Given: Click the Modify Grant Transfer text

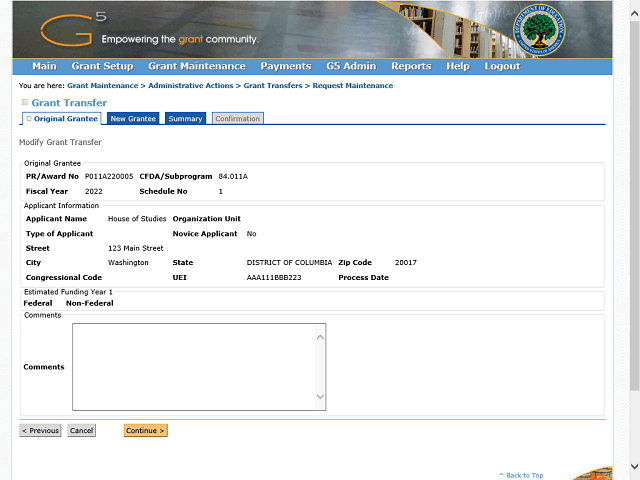Looking at the screenshot, I should point(60,142).
